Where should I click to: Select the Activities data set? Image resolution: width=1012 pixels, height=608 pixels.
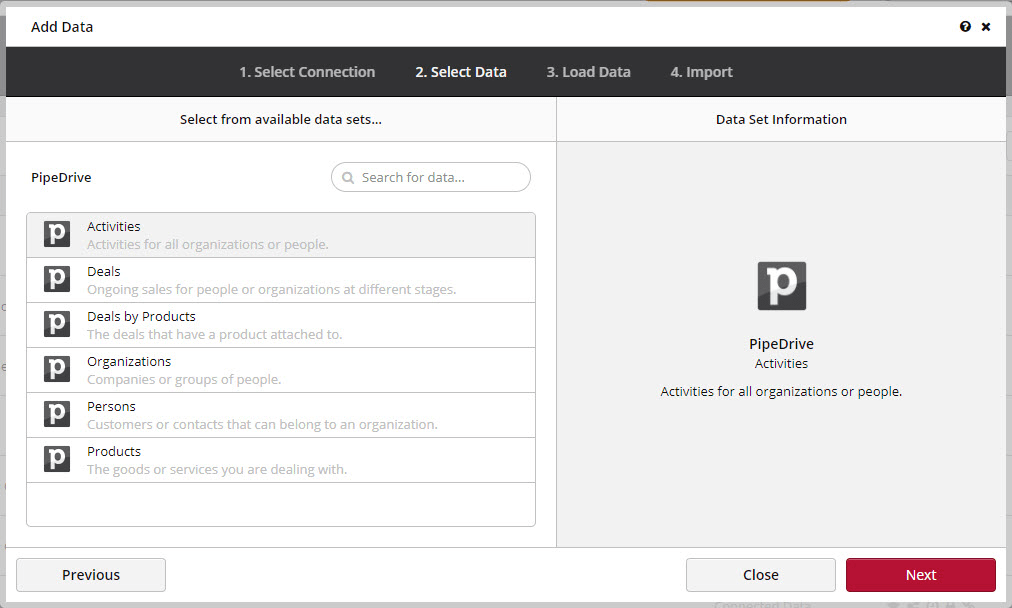coord(281,235)
